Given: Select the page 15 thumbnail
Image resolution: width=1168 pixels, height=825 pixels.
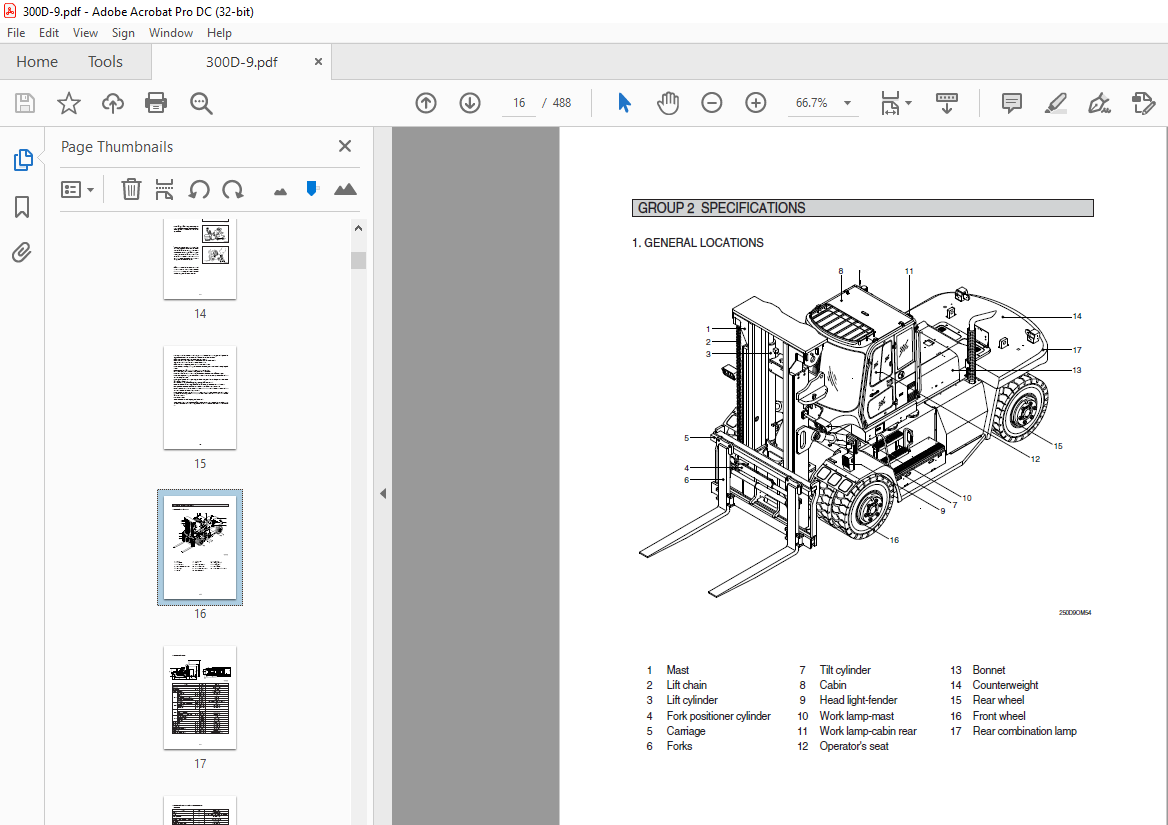Looking at the screenshot, I should (200, 398).
